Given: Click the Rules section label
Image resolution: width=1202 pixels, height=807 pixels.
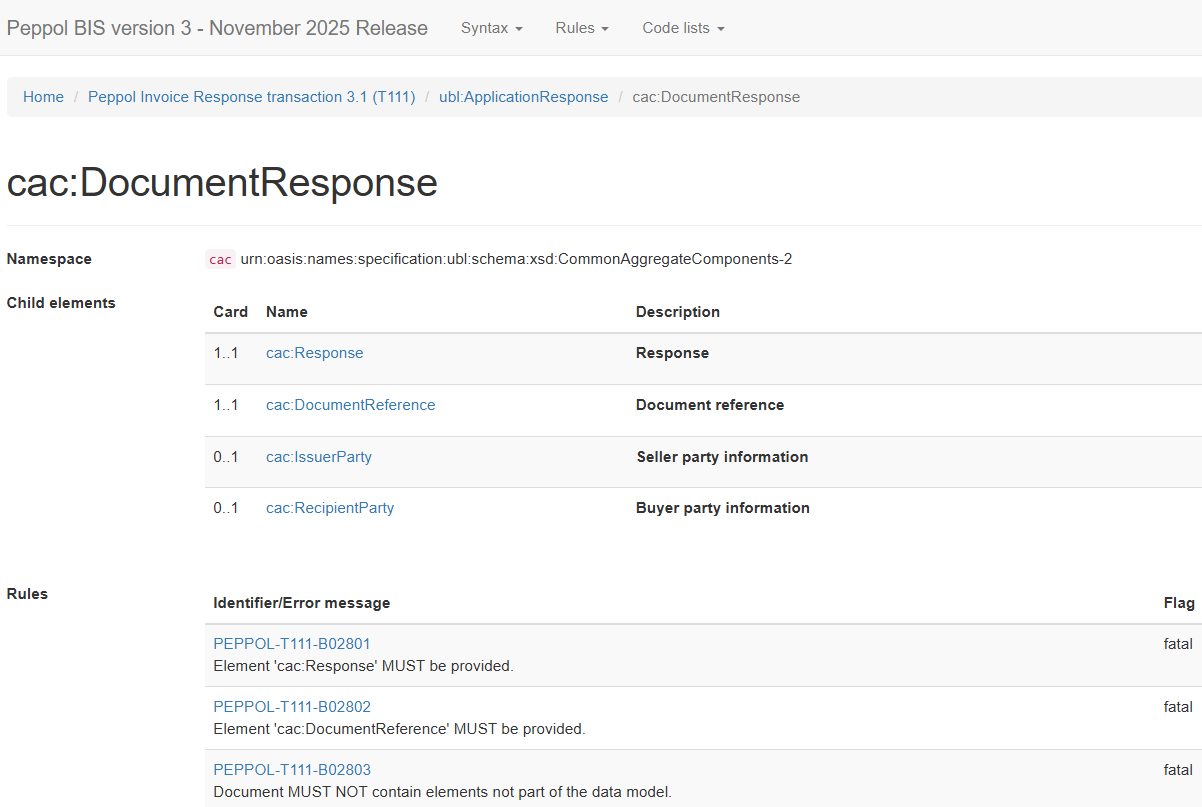Looking at the screenshot, I should click(x=27, y=594).
